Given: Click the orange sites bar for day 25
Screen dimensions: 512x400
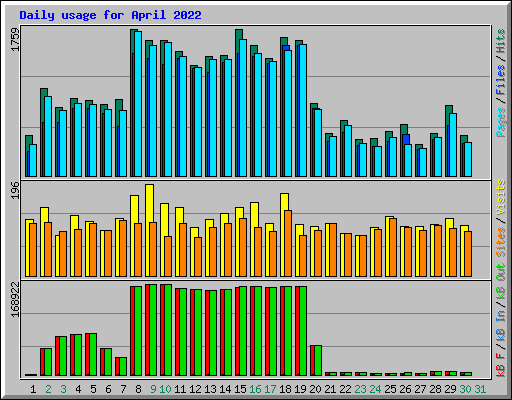Looking at the screenshot, I should click(393, 247).
